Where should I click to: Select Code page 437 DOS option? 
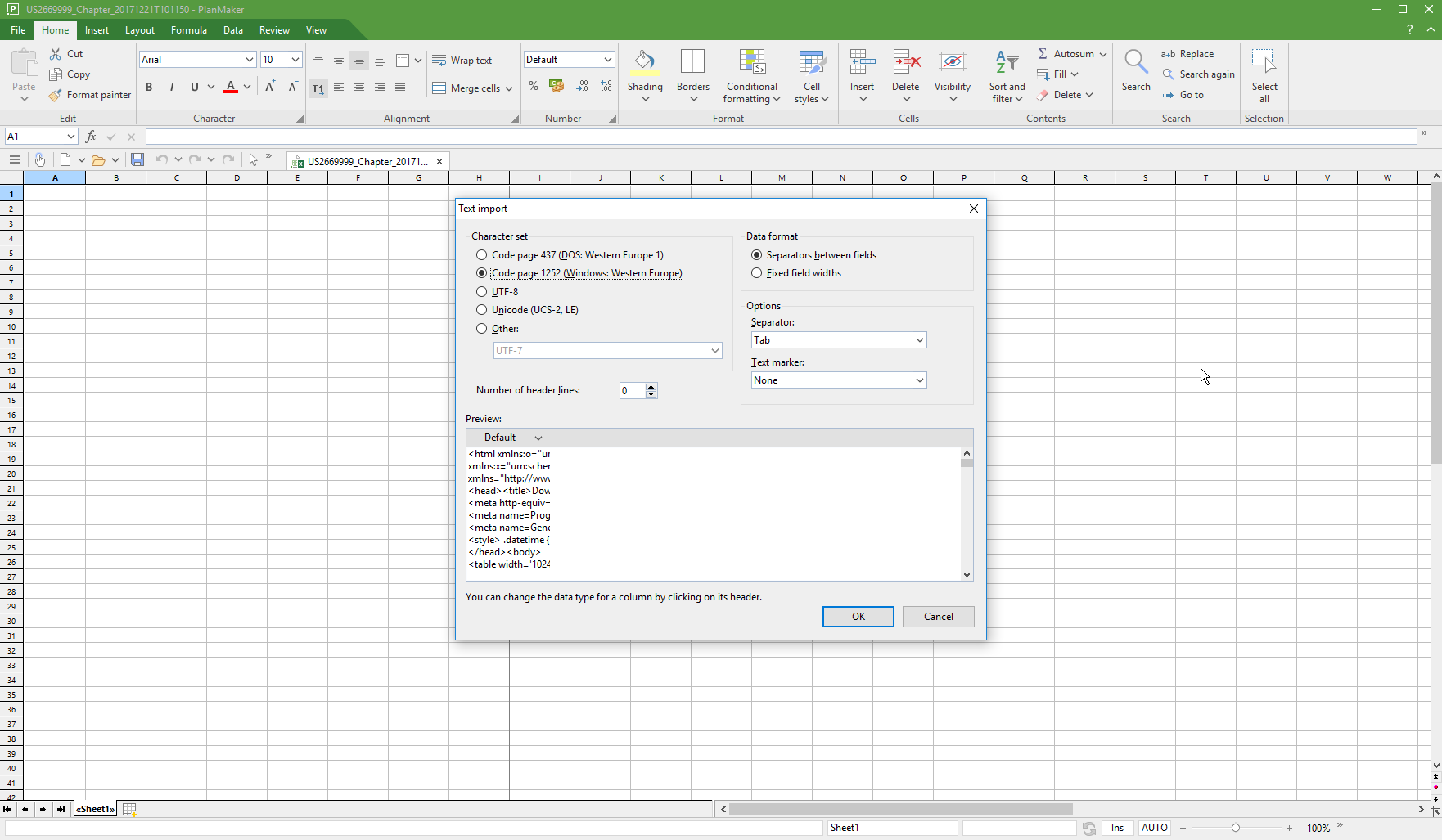[482, 255]
